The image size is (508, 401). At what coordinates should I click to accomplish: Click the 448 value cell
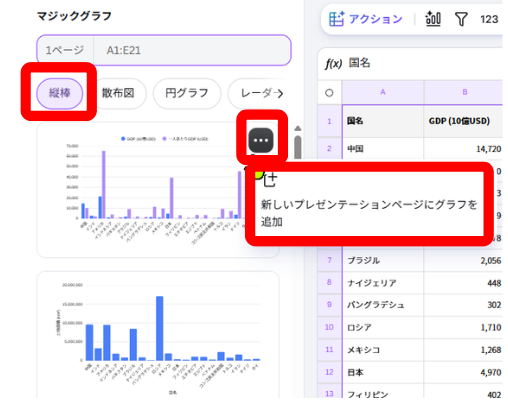pos(463,283)
